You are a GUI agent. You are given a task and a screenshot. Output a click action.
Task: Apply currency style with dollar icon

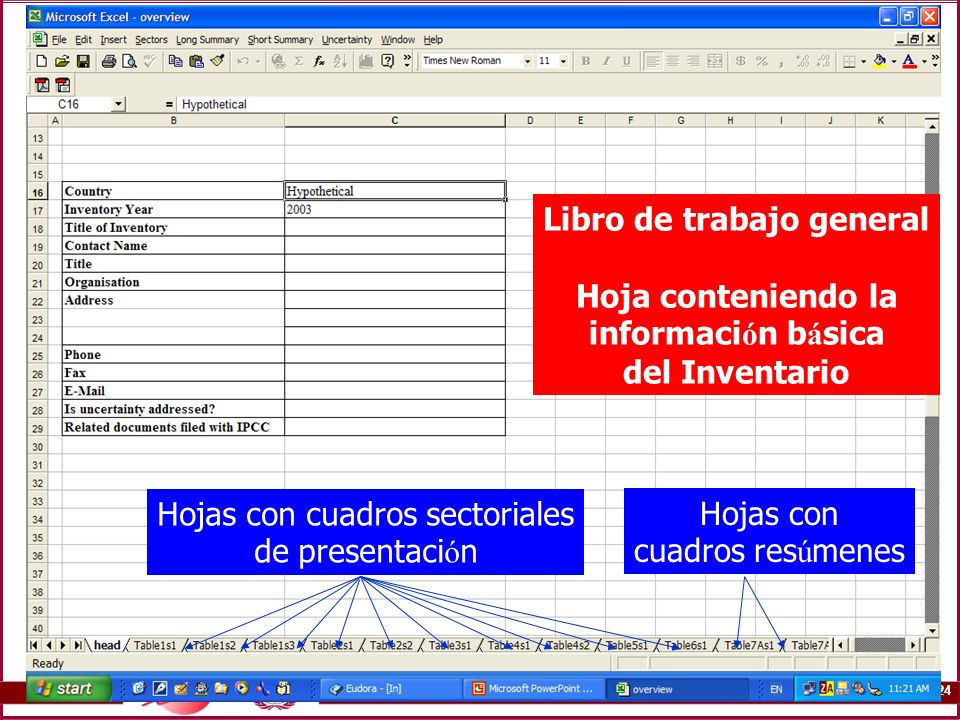click(x=741, y=61)
